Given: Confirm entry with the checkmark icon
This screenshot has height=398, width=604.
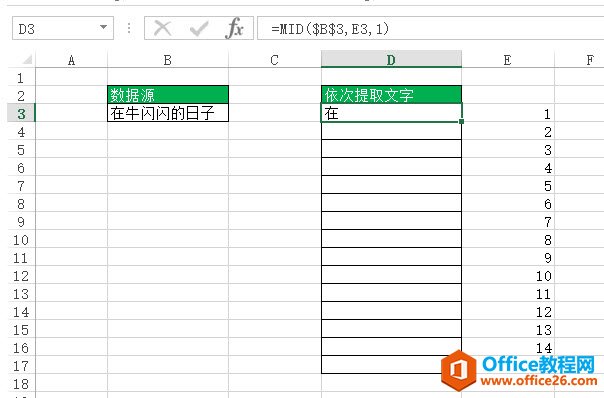Looking at the screenshot, I should click(199, 29).
